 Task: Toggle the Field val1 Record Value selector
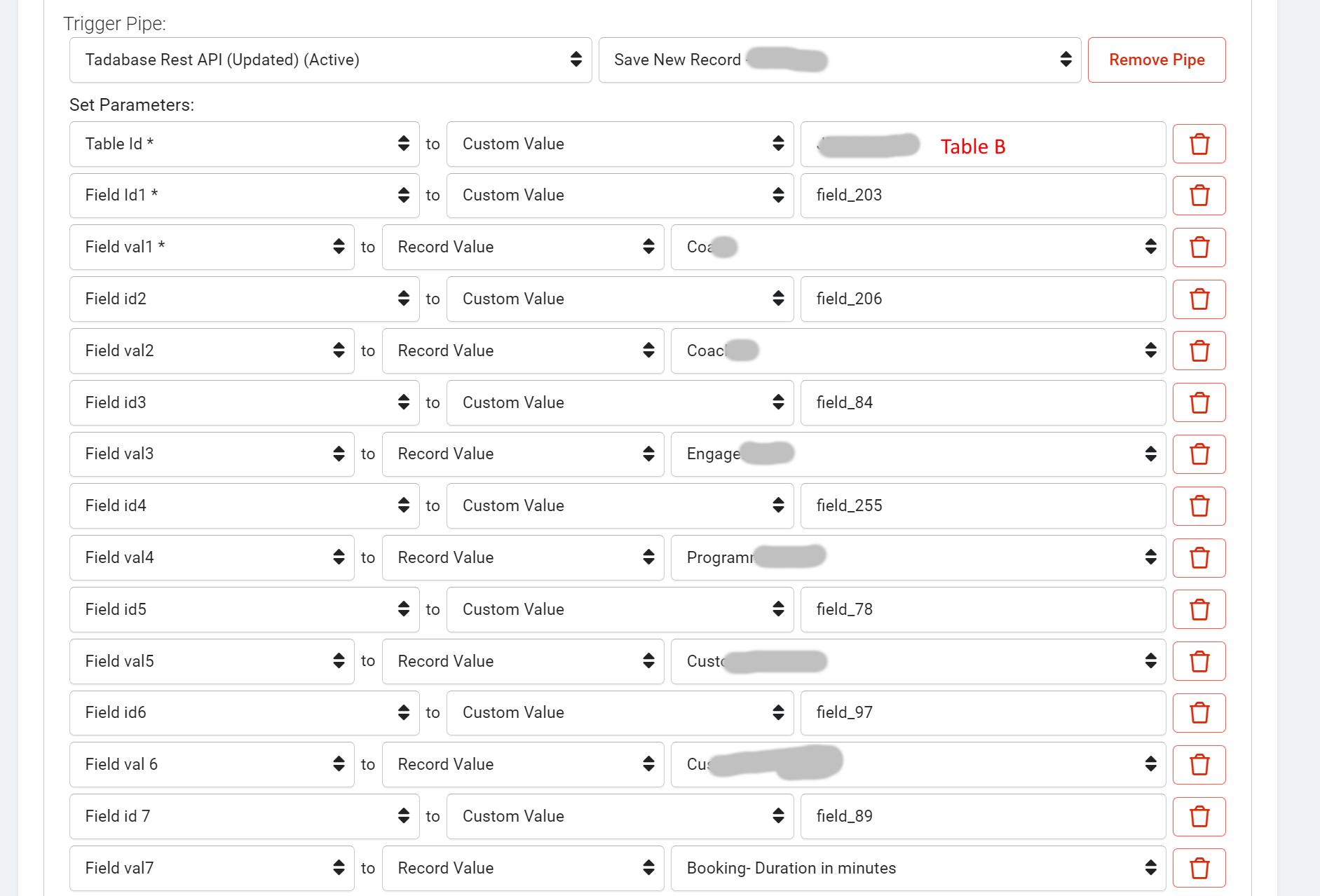522,247
